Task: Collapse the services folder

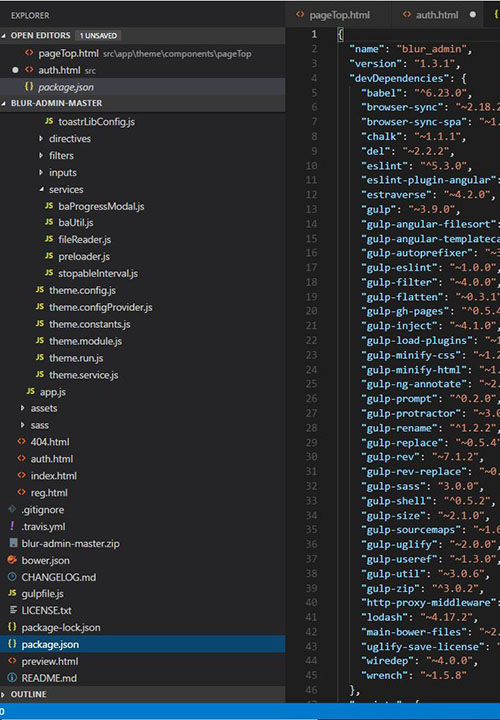Action: [41, 189]
